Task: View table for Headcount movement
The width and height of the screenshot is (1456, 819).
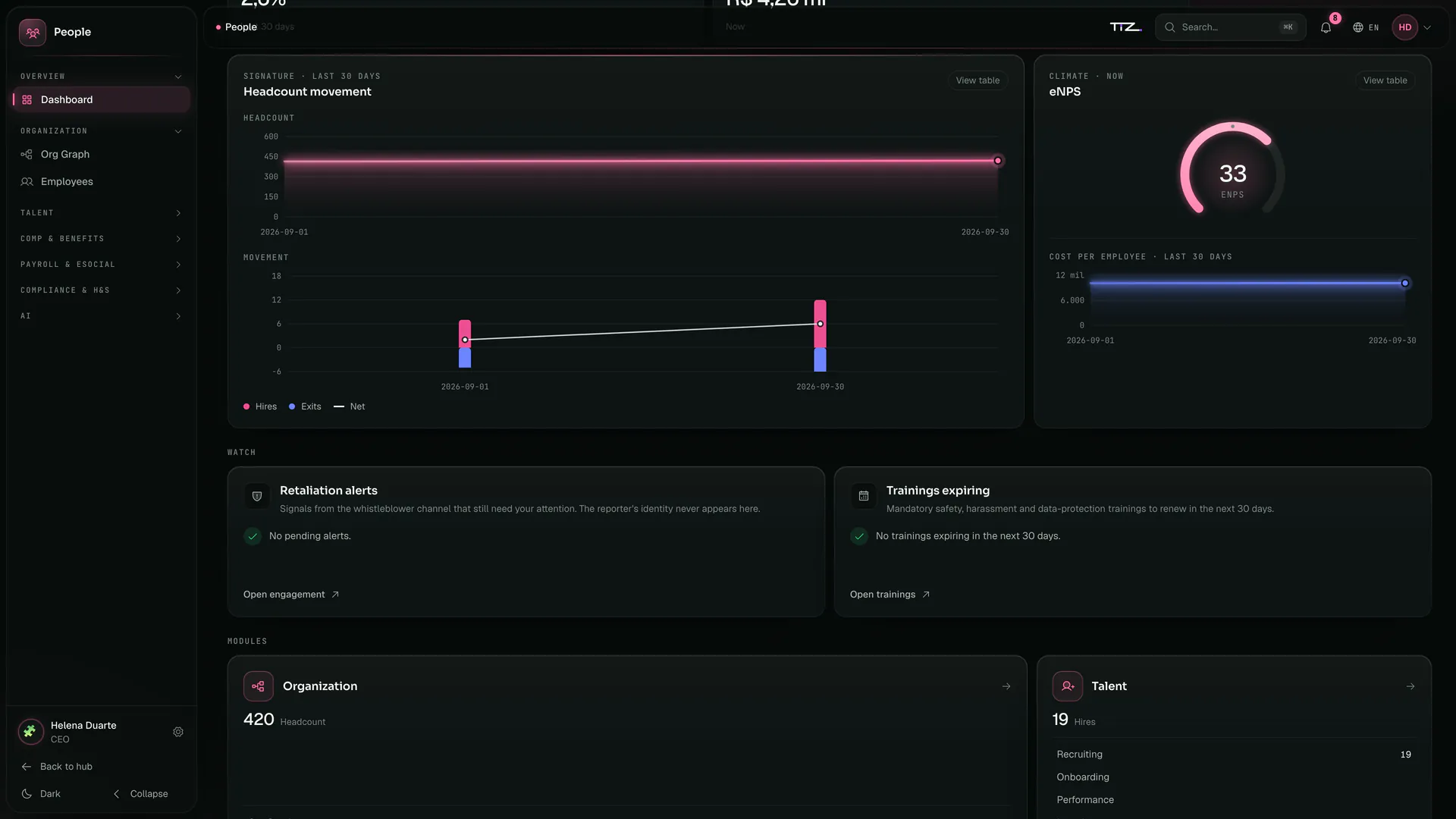Action: coord(977,80)
